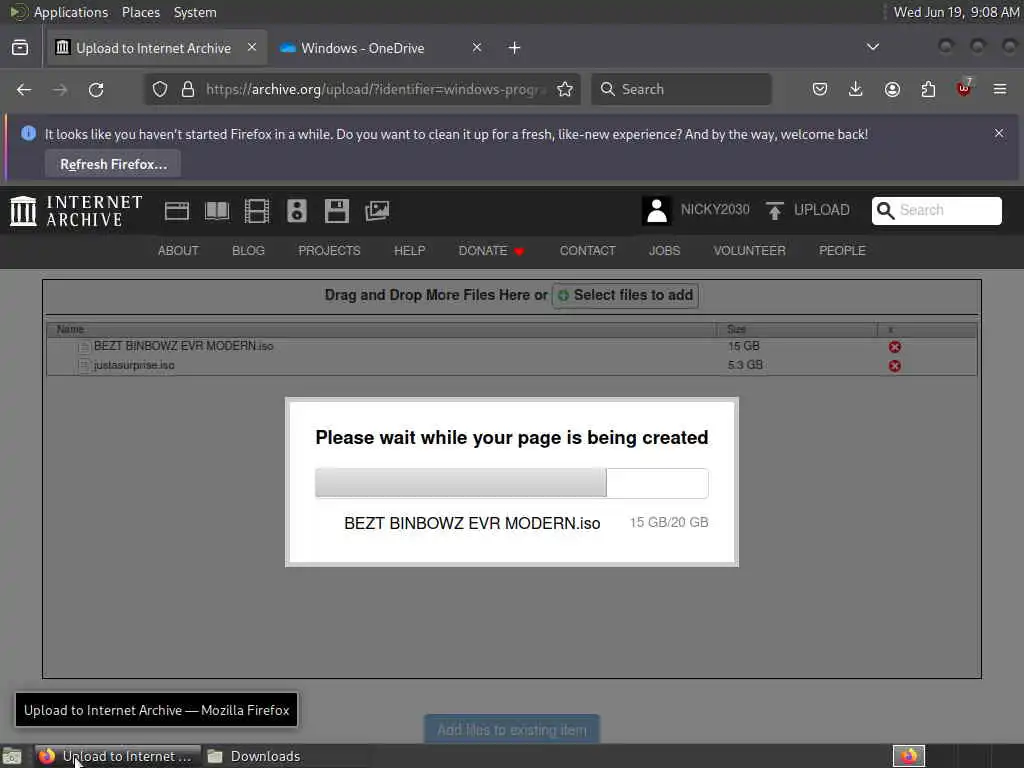Click the show desktop taskbar icon

point(12,756)
